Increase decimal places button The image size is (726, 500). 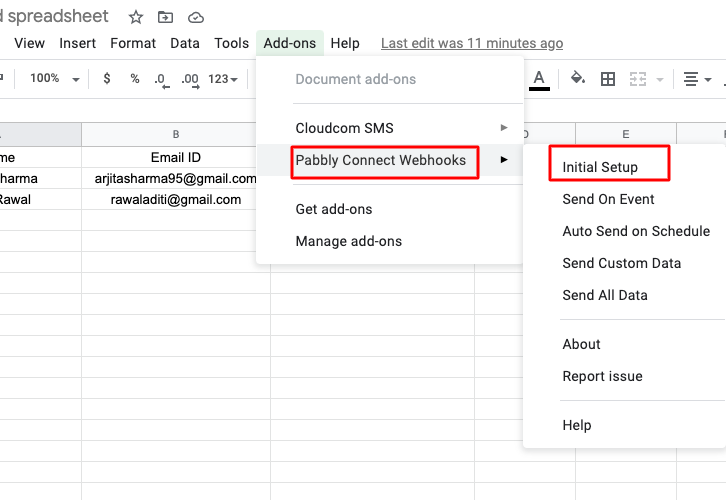point(190,80)
